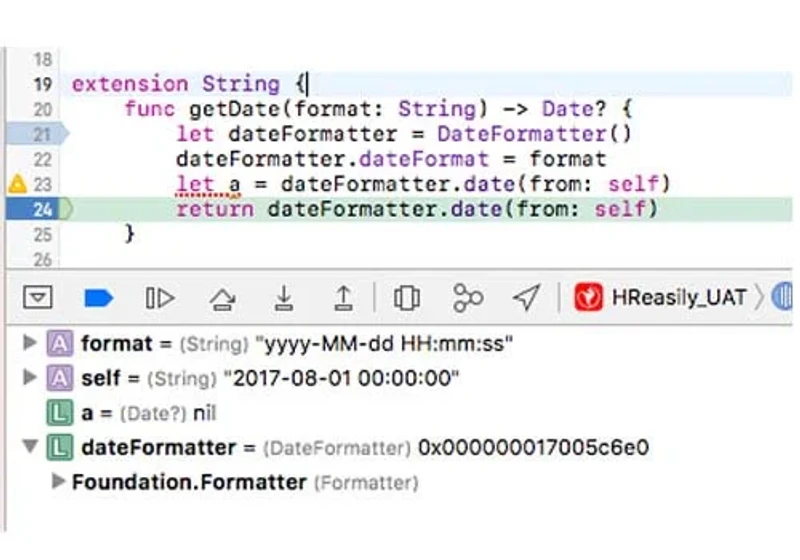Click the 'return' keyword on line 24
800x560 pixels.
pos(215,209)
